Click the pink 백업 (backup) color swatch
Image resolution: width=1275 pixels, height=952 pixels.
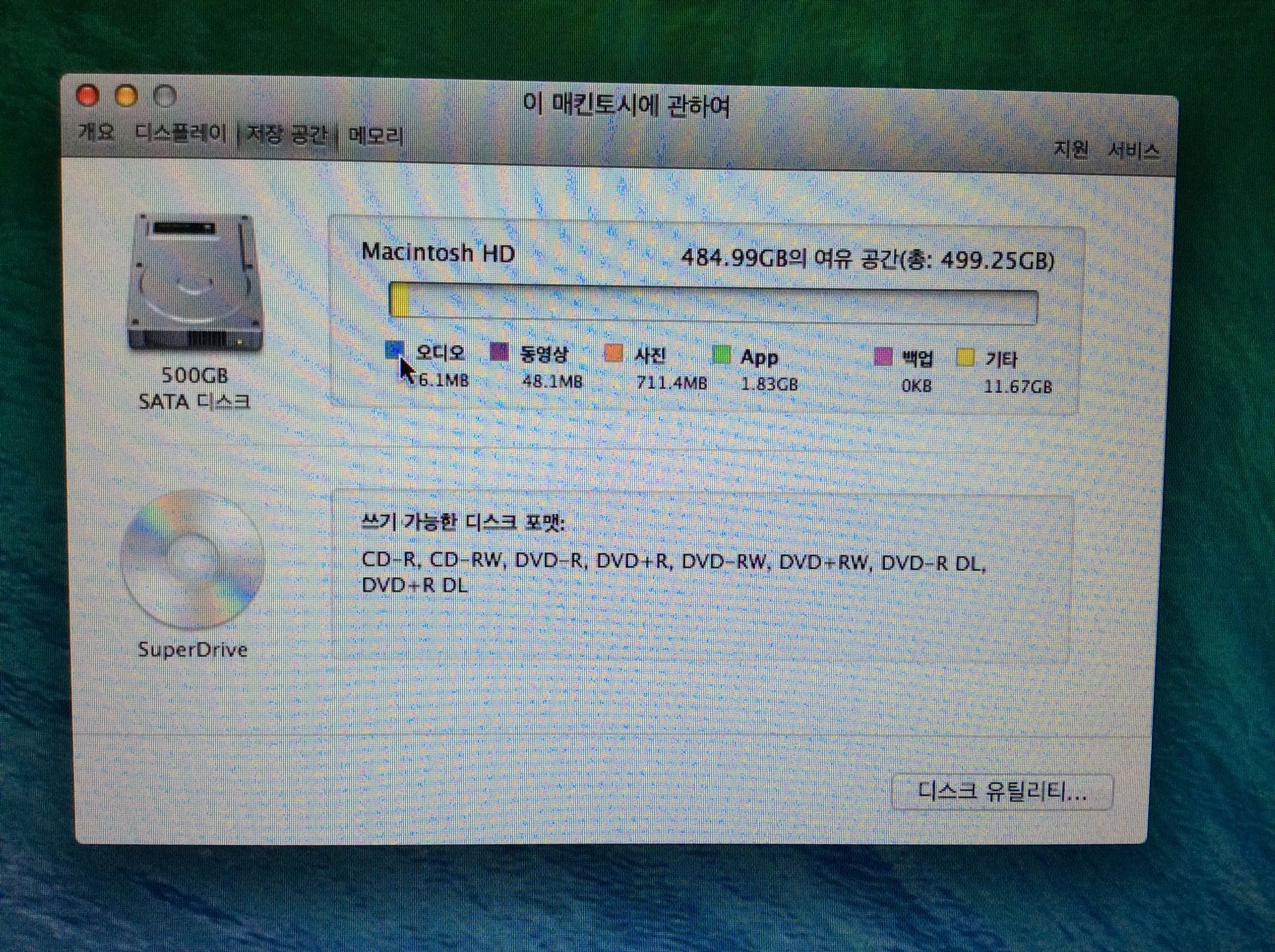coord(883,357)
